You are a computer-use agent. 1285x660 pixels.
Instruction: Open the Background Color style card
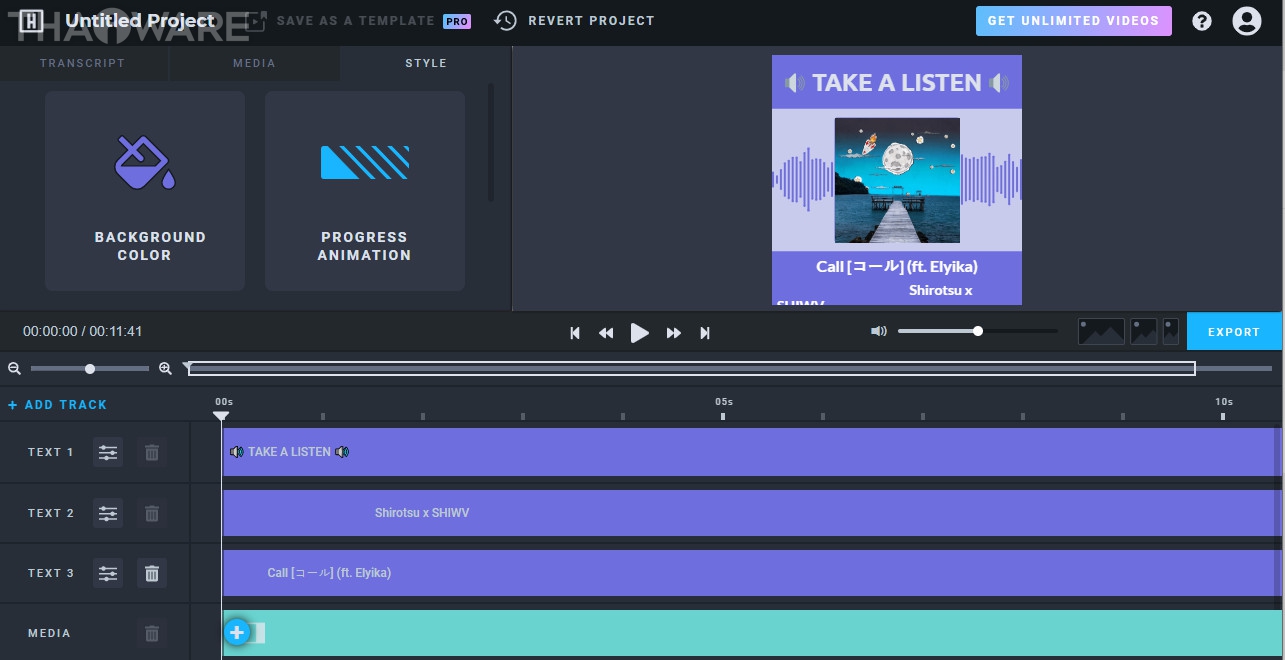tap(145, 191)
